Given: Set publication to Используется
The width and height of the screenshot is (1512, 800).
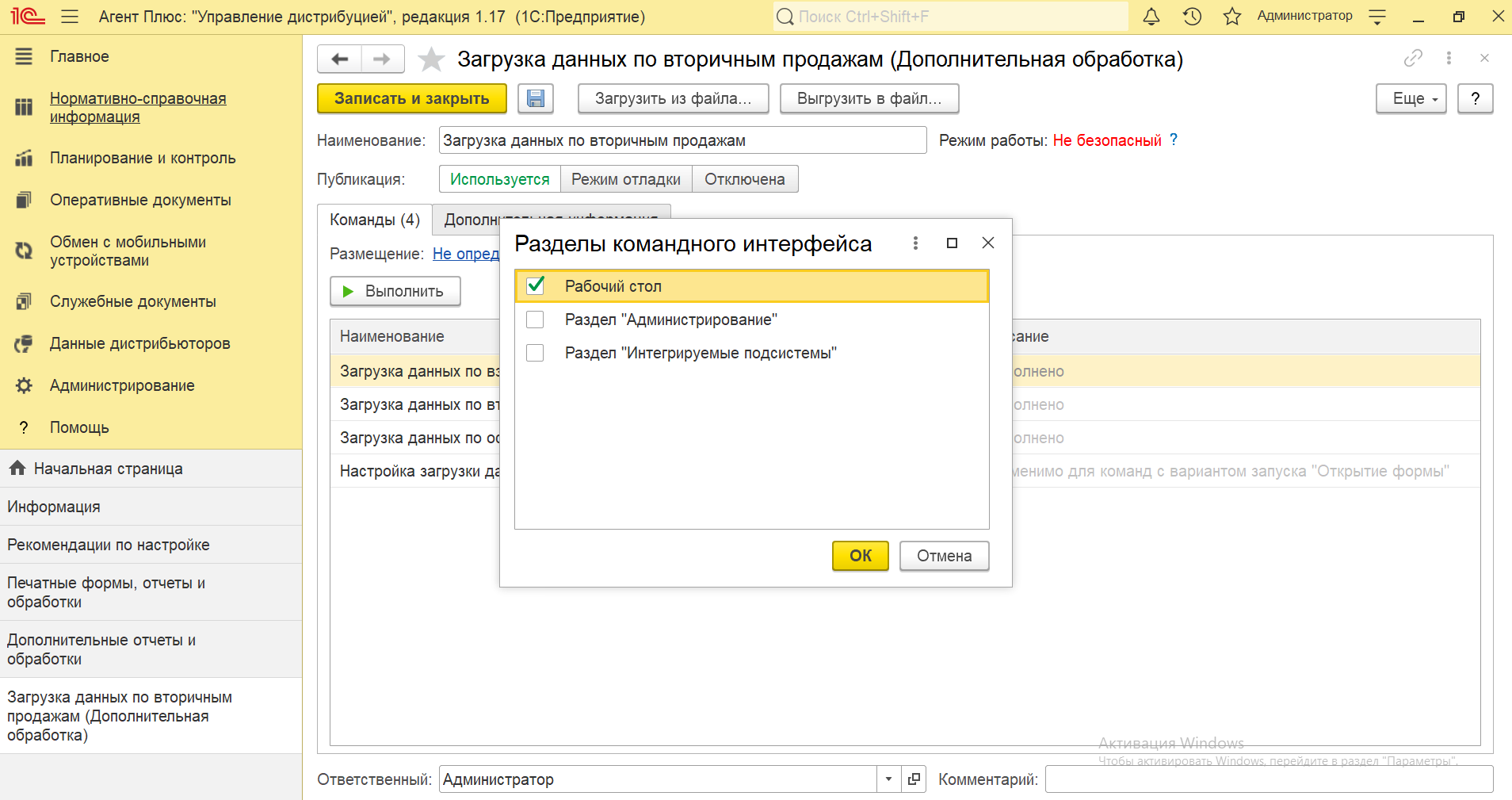Looking at the screenshot, I should pyautogui.click(x=500, y=179).
